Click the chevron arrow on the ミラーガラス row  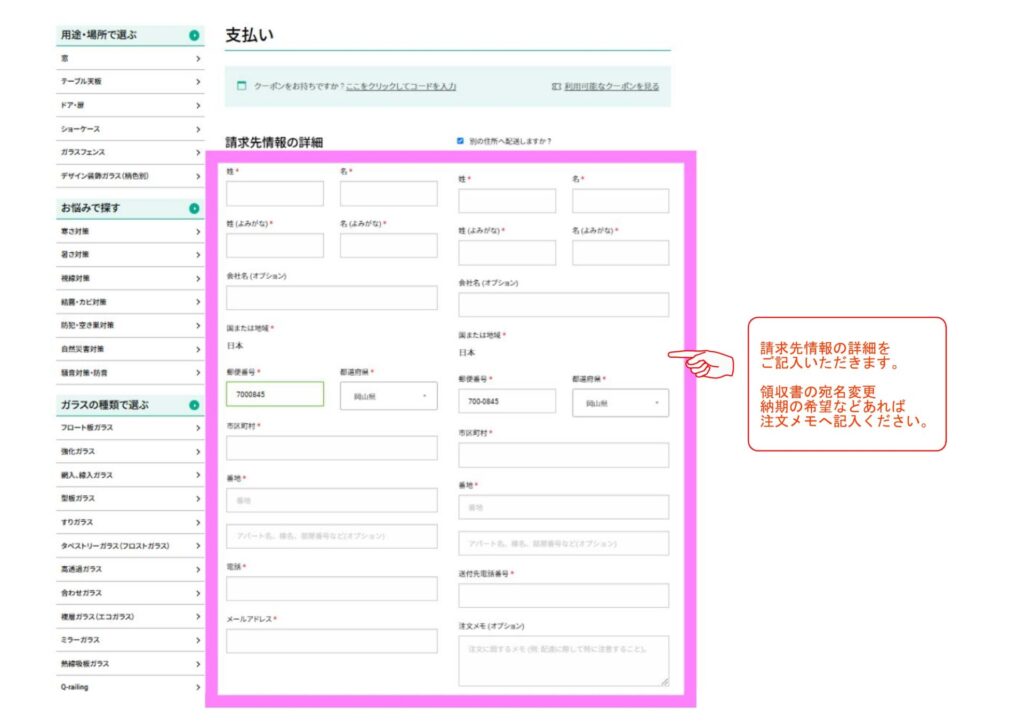(x=198, y=640)
